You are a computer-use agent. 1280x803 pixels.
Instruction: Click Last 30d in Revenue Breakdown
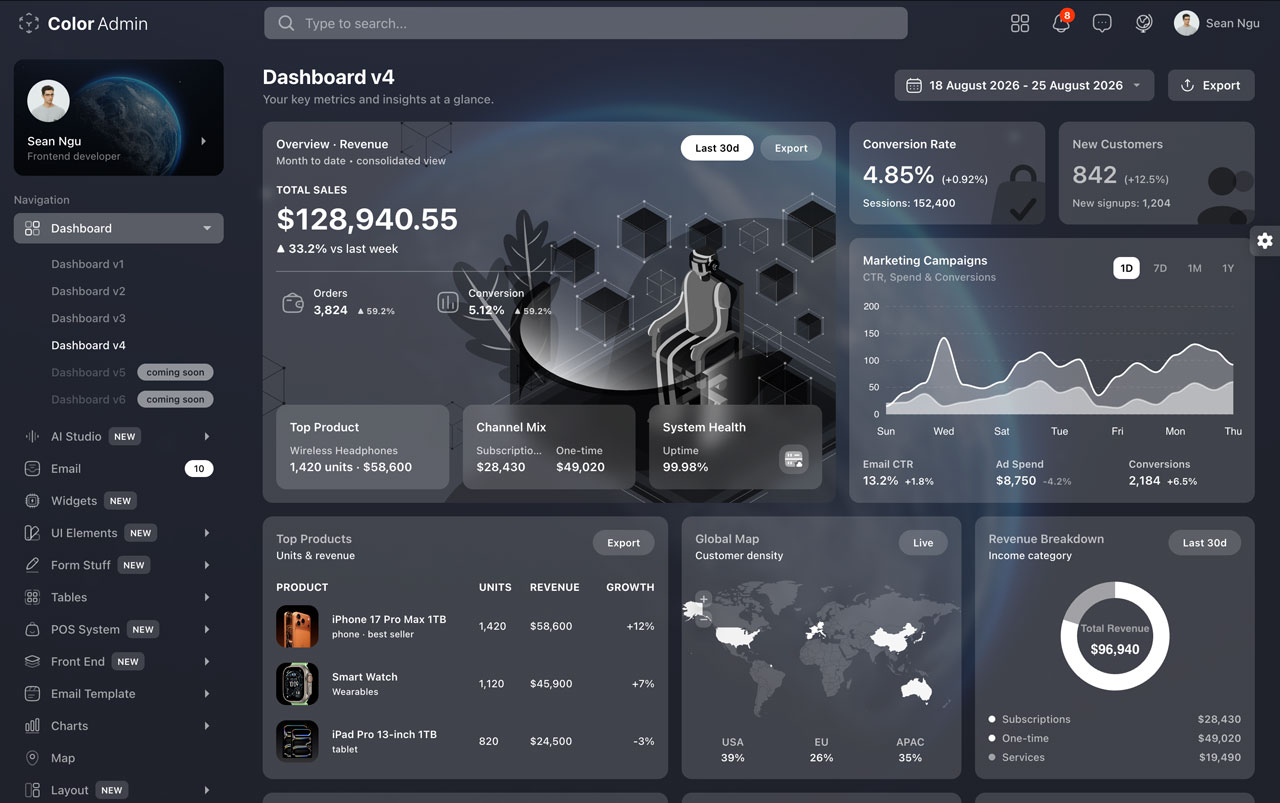coord(1204,543)
